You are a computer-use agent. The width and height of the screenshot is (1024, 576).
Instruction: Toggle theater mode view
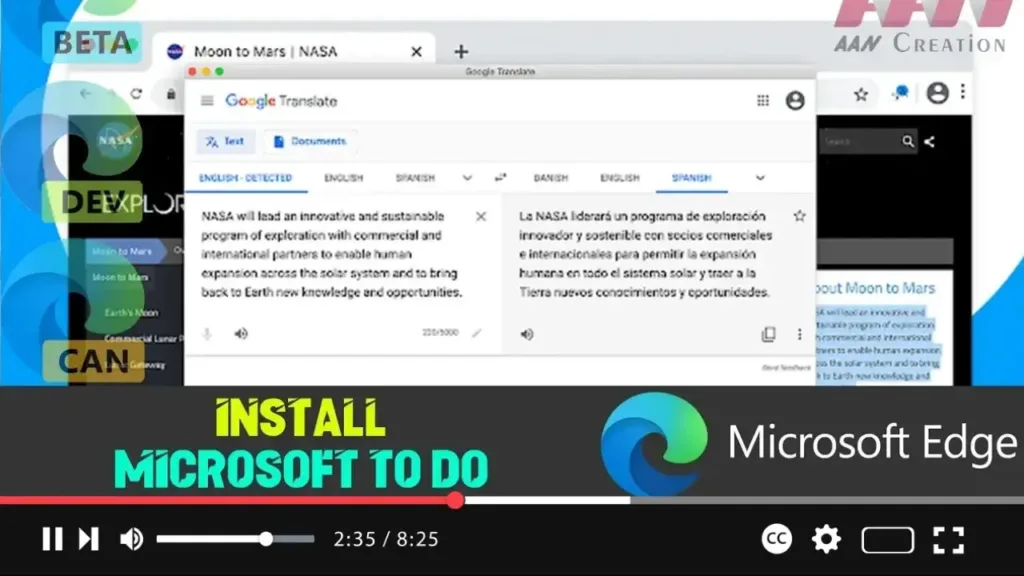point(887,539)
